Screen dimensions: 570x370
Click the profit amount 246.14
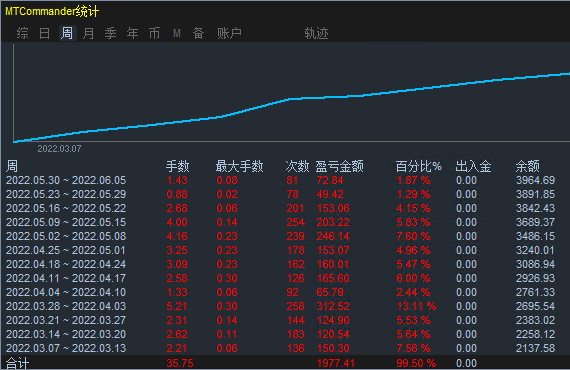click(x=333, y=236)
